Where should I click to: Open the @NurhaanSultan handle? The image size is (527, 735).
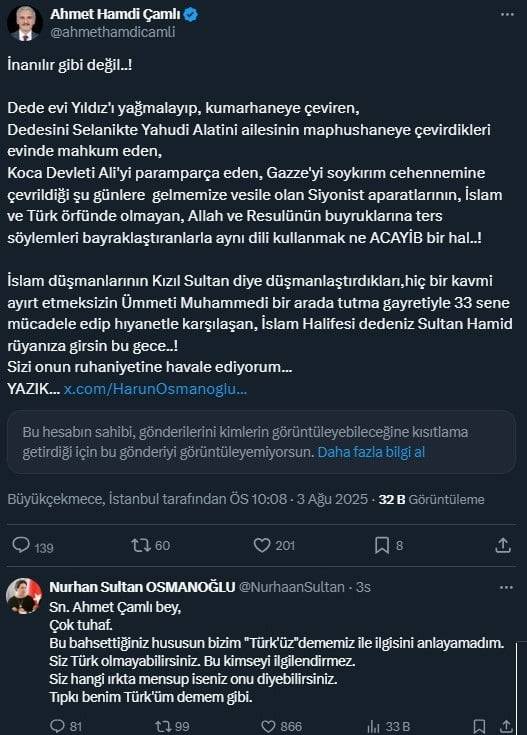[292, 587]
